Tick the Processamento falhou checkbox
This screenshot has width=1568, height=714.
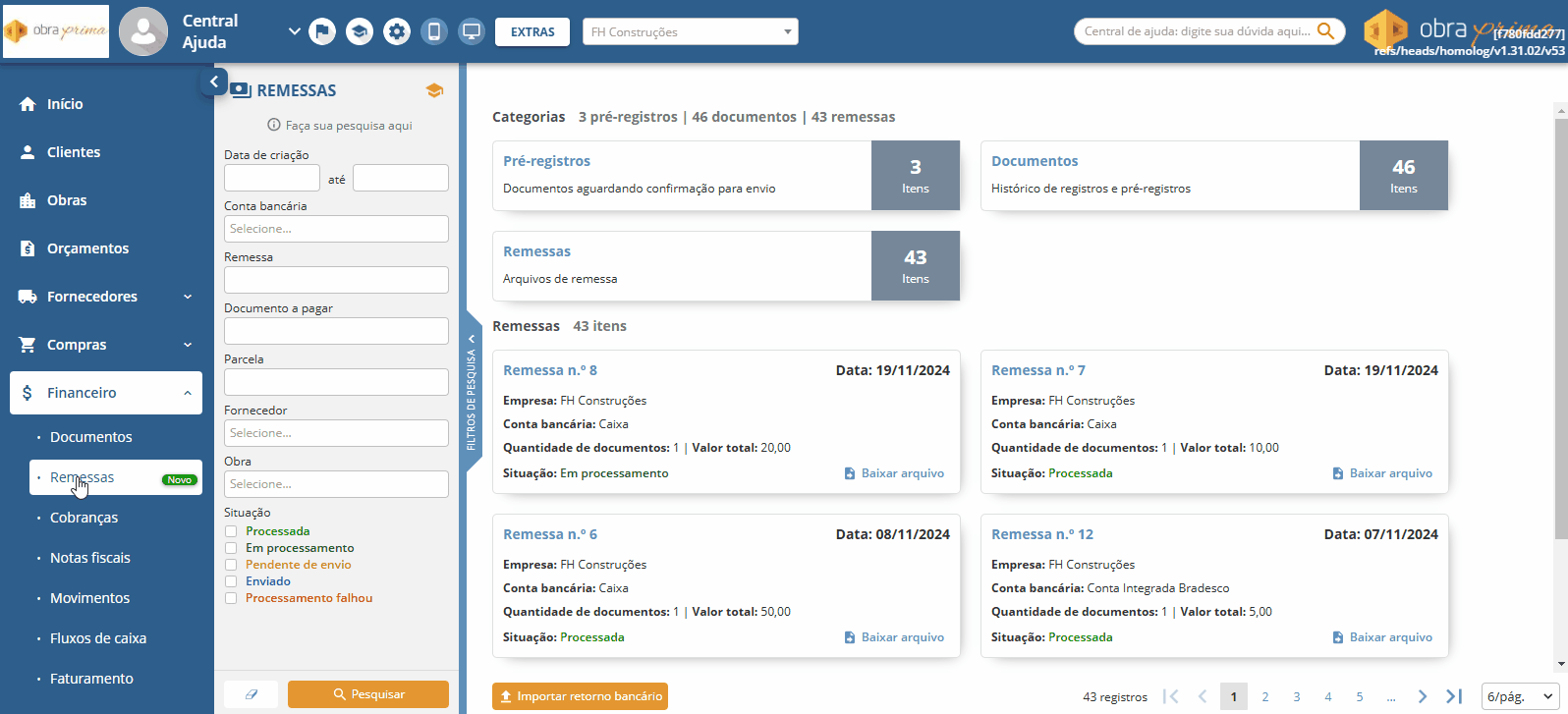[231, 598]
